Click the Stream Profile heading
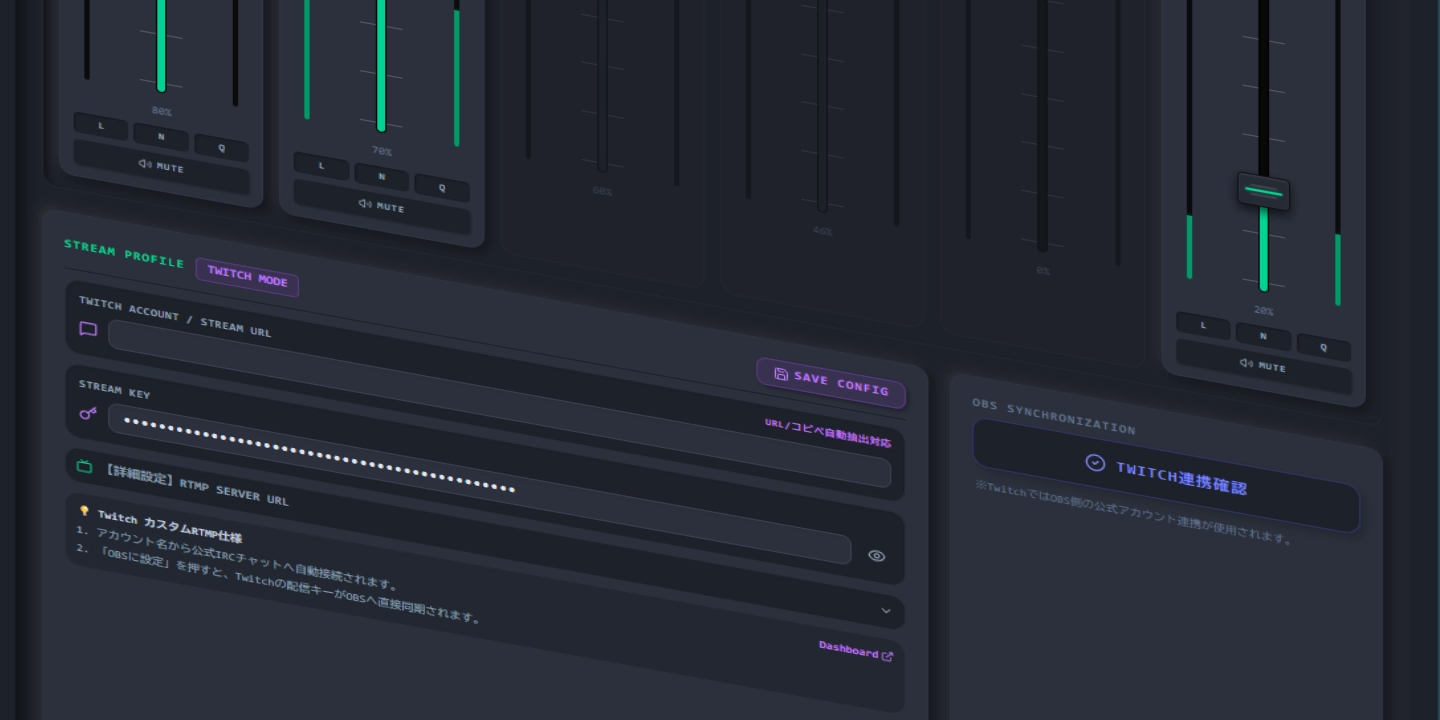The image size is (1440, 720). (124, 254)
